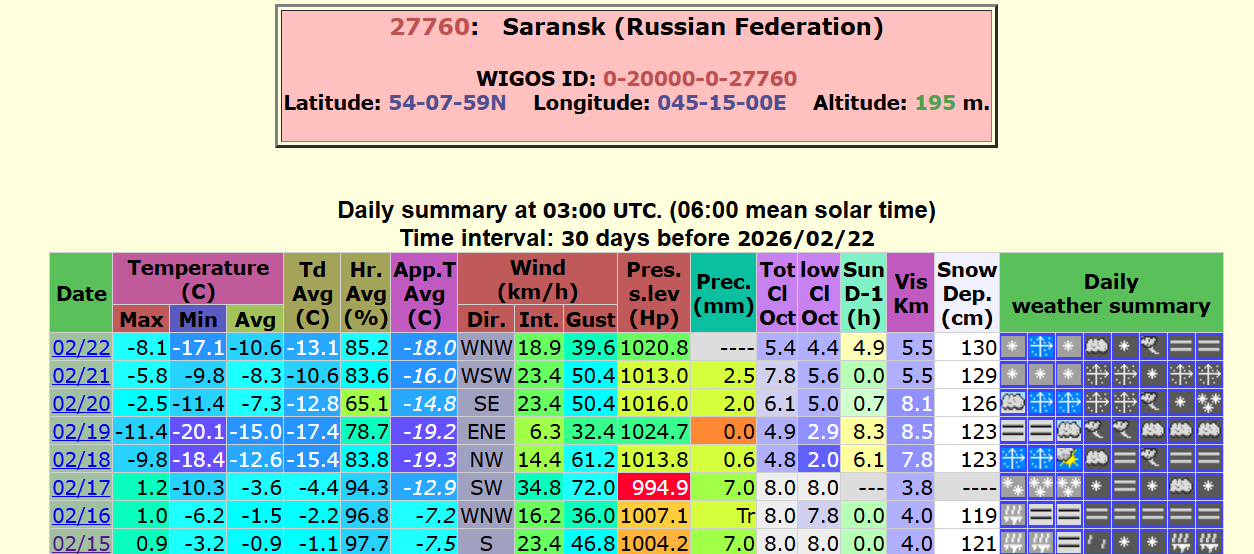This screenshot has width=1254, height=554.
Task: Click the first snowfall icon in the 02/17 row
Action: coord(1014,488)
